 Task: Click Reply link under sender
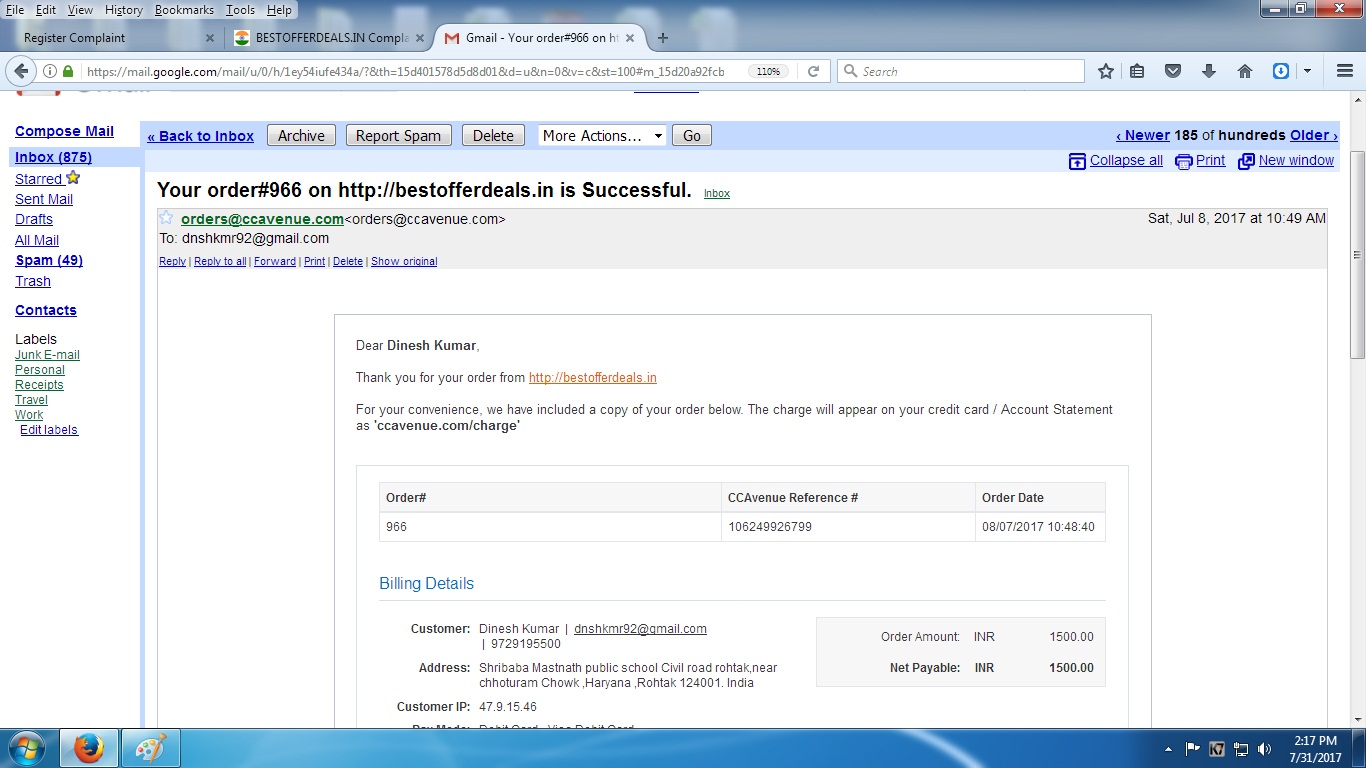coord(172,261)
